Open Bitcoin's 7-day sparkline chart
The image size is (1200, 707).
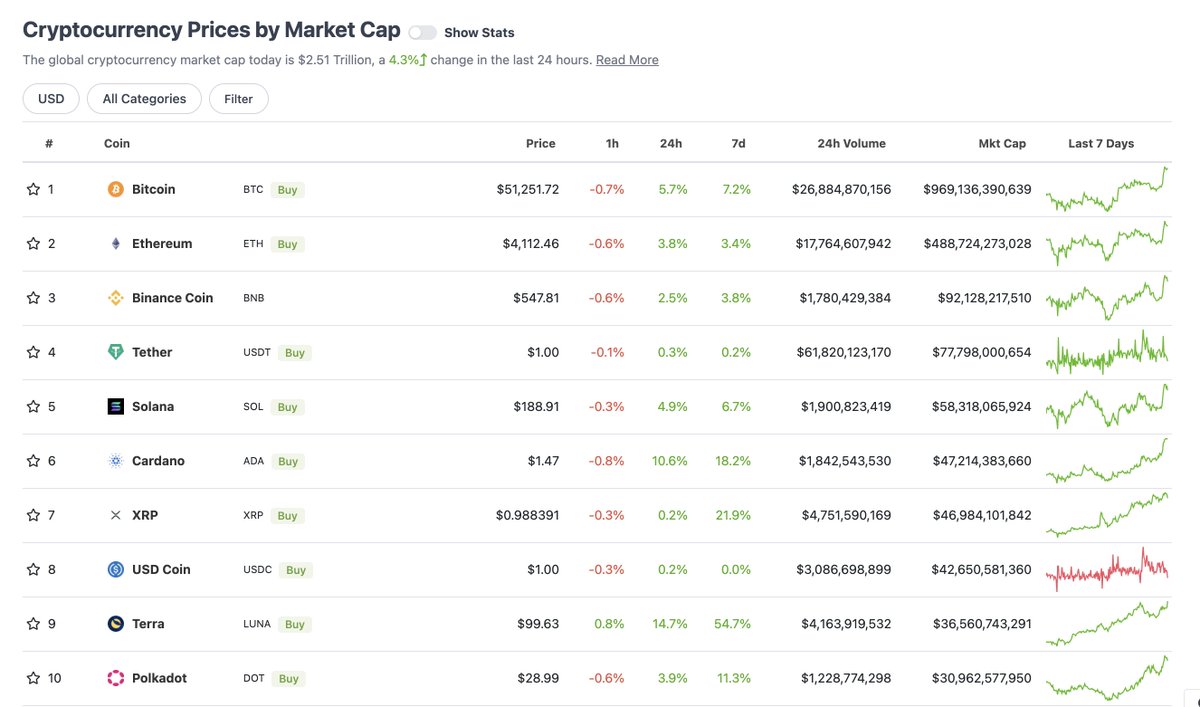[x=1107, y=189]
